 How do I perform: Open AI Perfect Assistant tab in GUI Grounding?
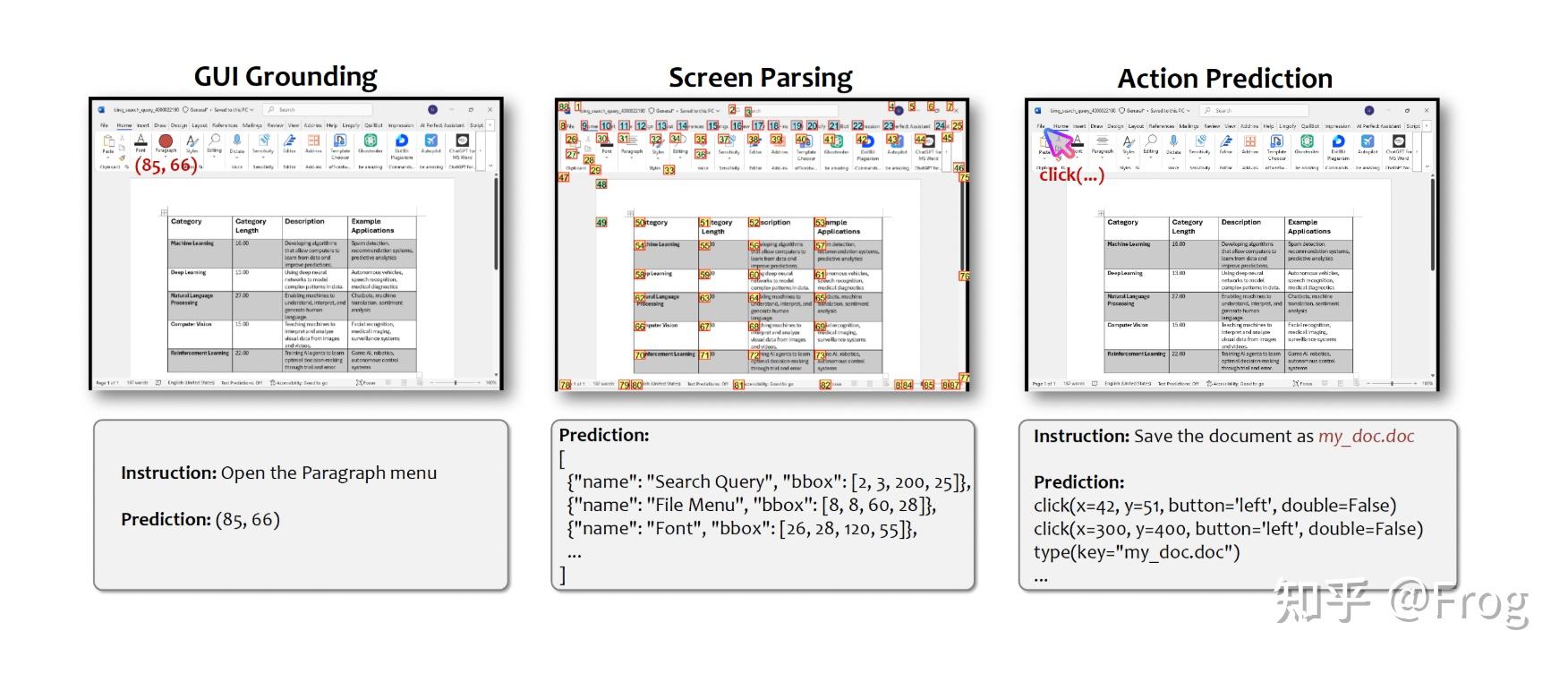[442, 125]
